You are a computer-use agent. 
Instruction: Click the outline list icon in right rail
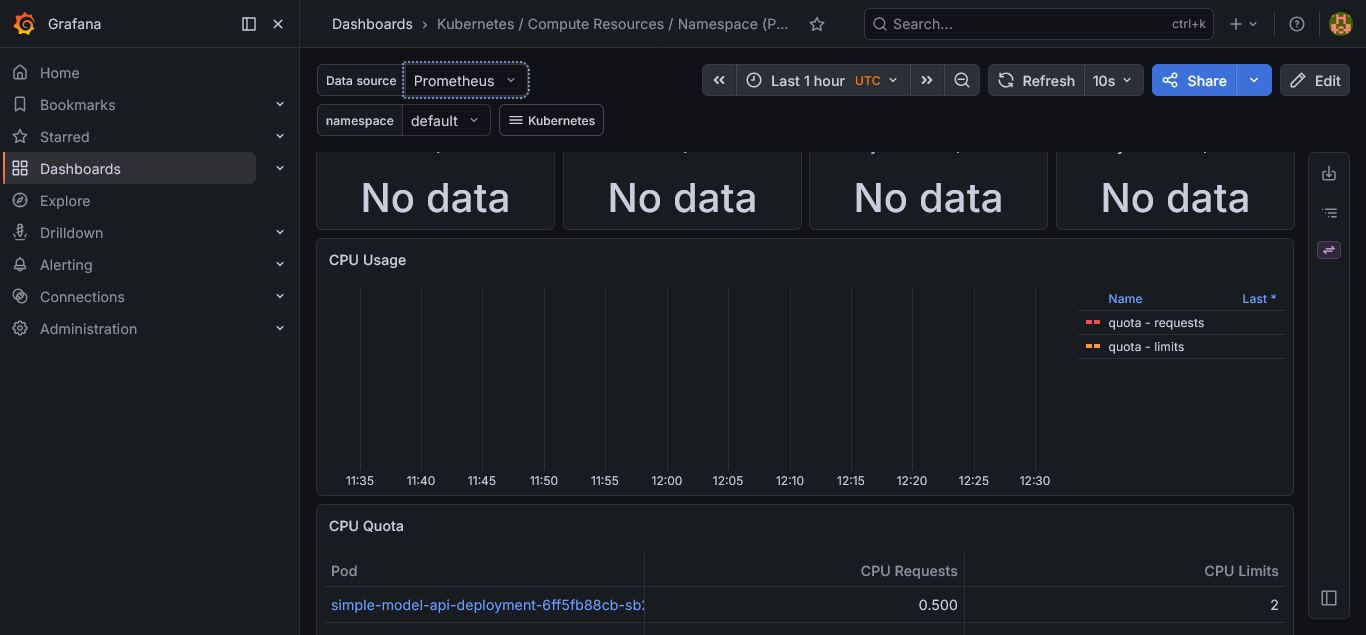click(x=1329, y=212)
